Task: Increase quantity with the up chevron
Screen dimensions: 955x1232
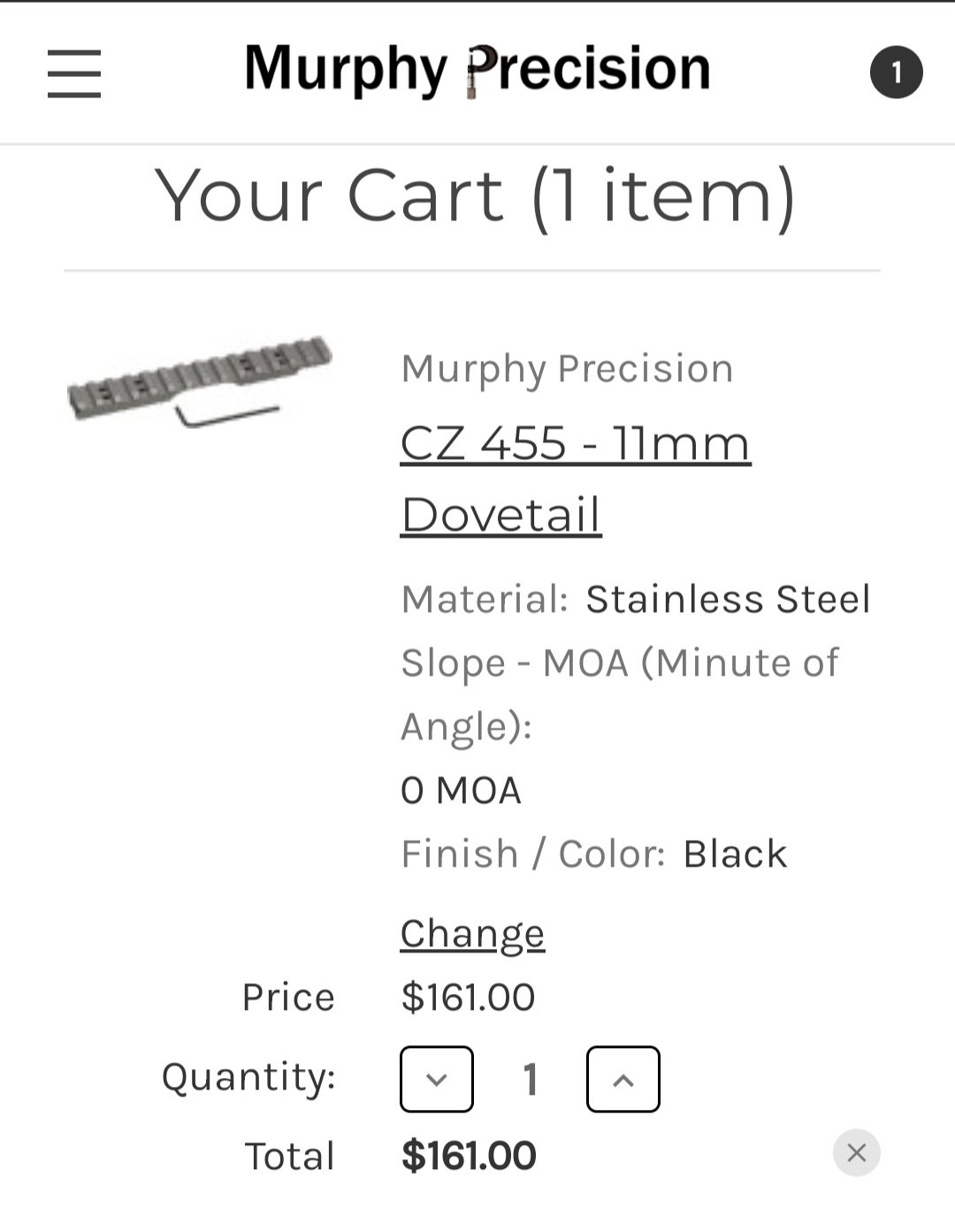Action: (x=623, y=1079)
